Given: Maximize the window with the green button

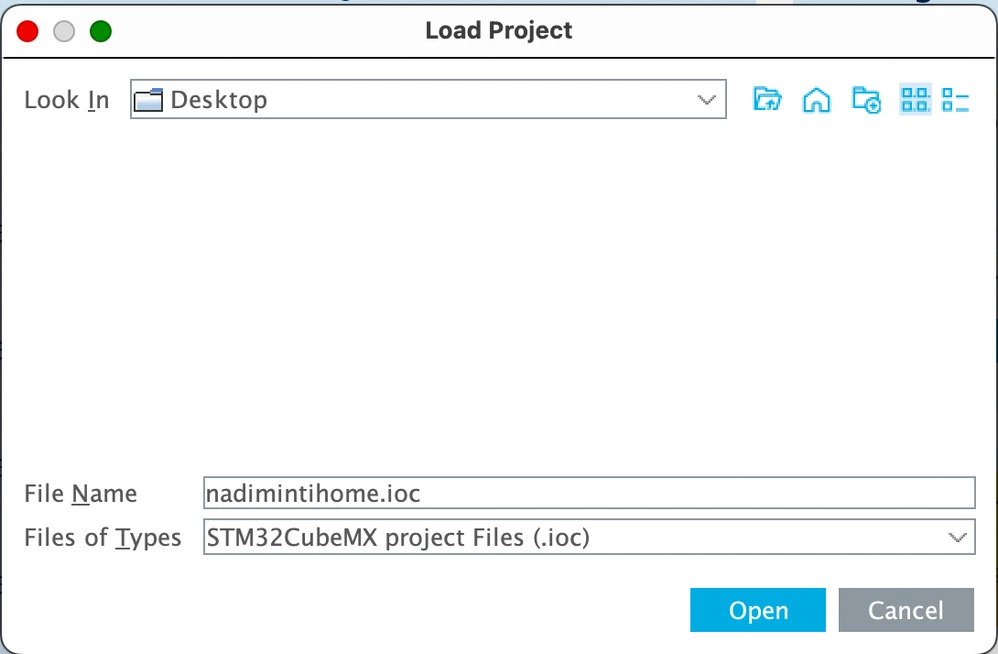Looking at the screenshot, I should click(x=101, y=31).
